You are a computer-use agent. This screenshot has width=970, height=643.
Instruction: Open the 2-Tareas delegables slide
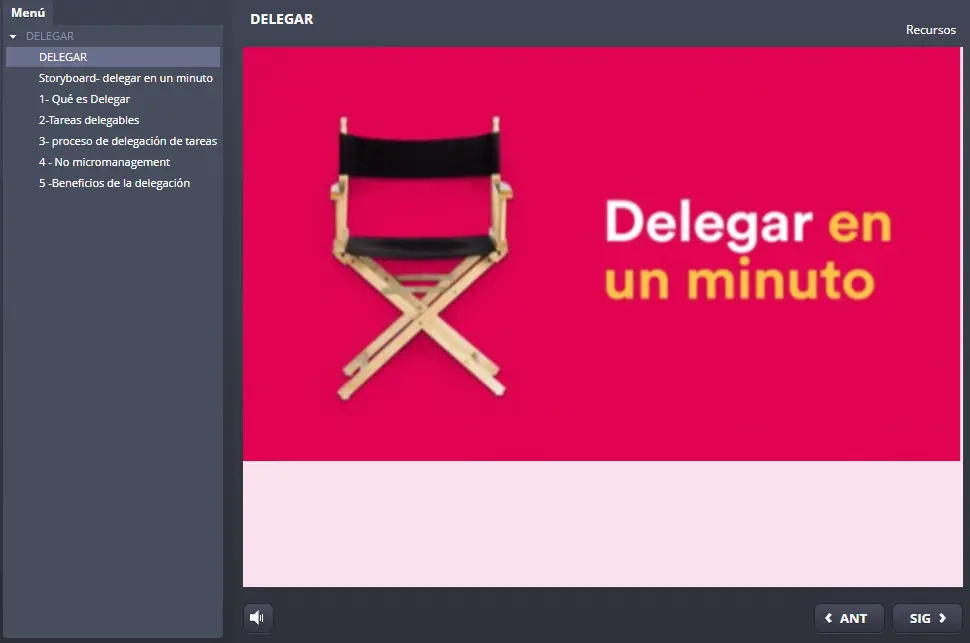coord(89,120)
